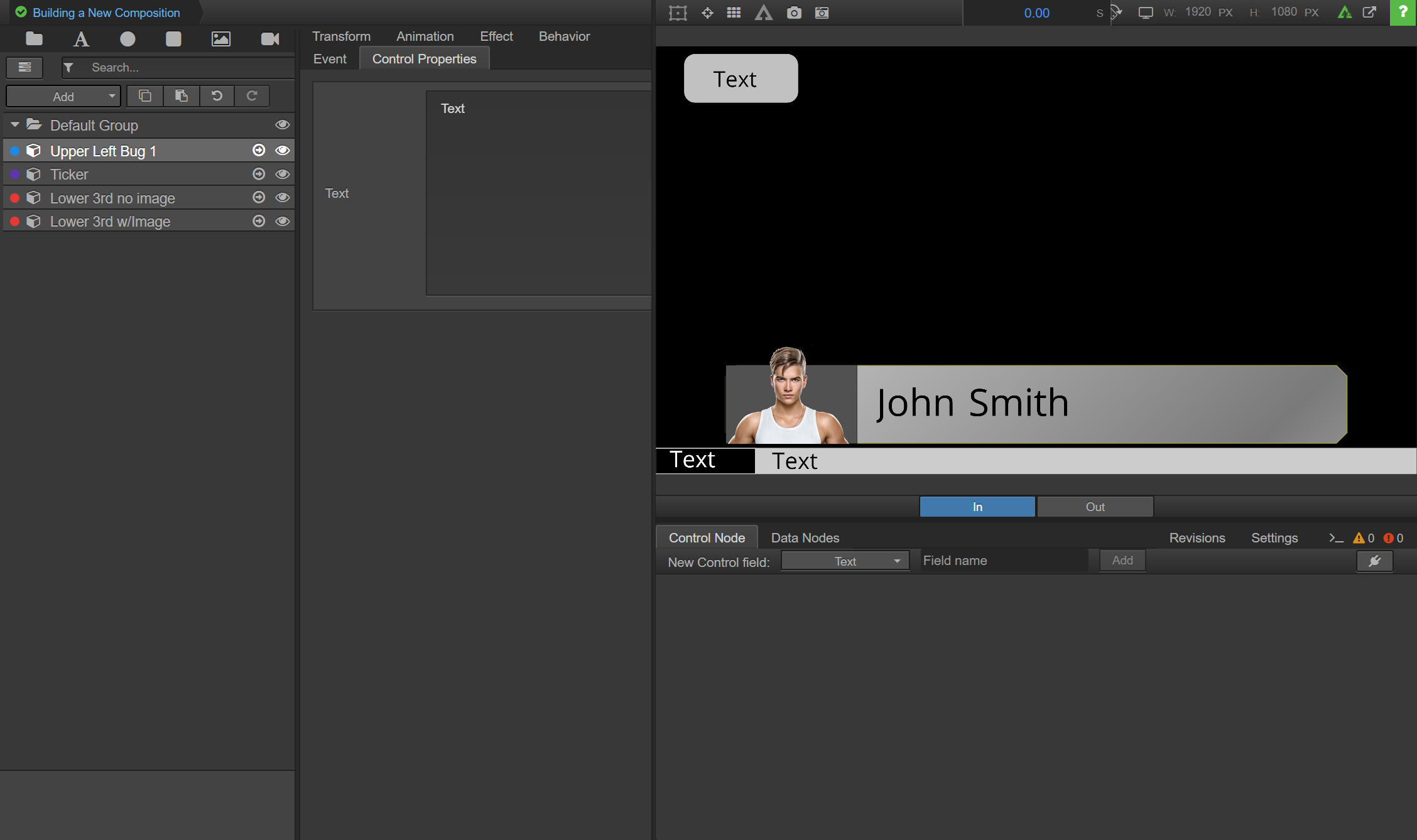The width and height of the screenshot is (1417, 840).
Task: Click the plug icon in the control panel
Action: point(1374,561)
